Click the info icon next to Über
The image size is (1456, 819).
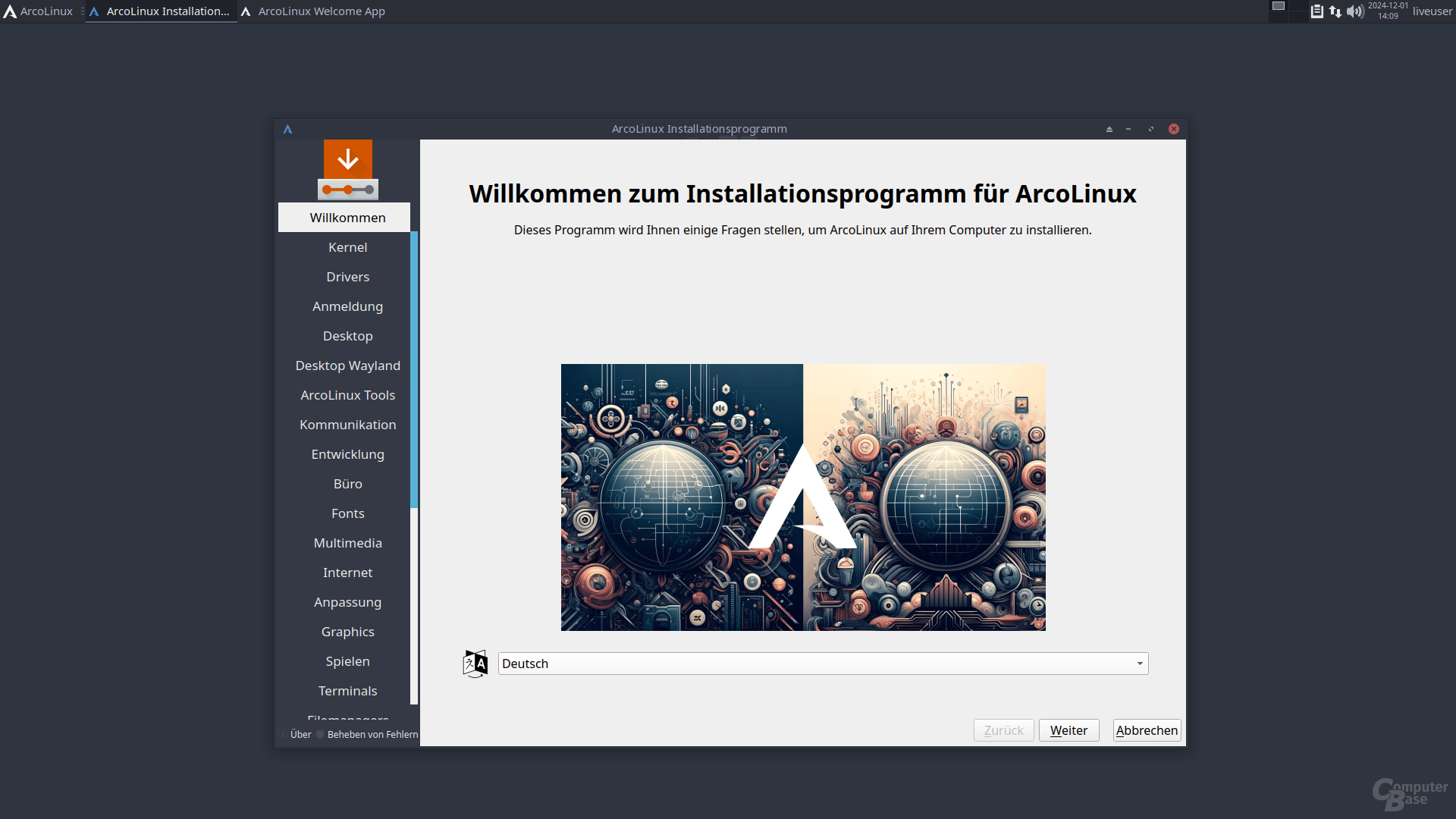[x=282, y=734]
